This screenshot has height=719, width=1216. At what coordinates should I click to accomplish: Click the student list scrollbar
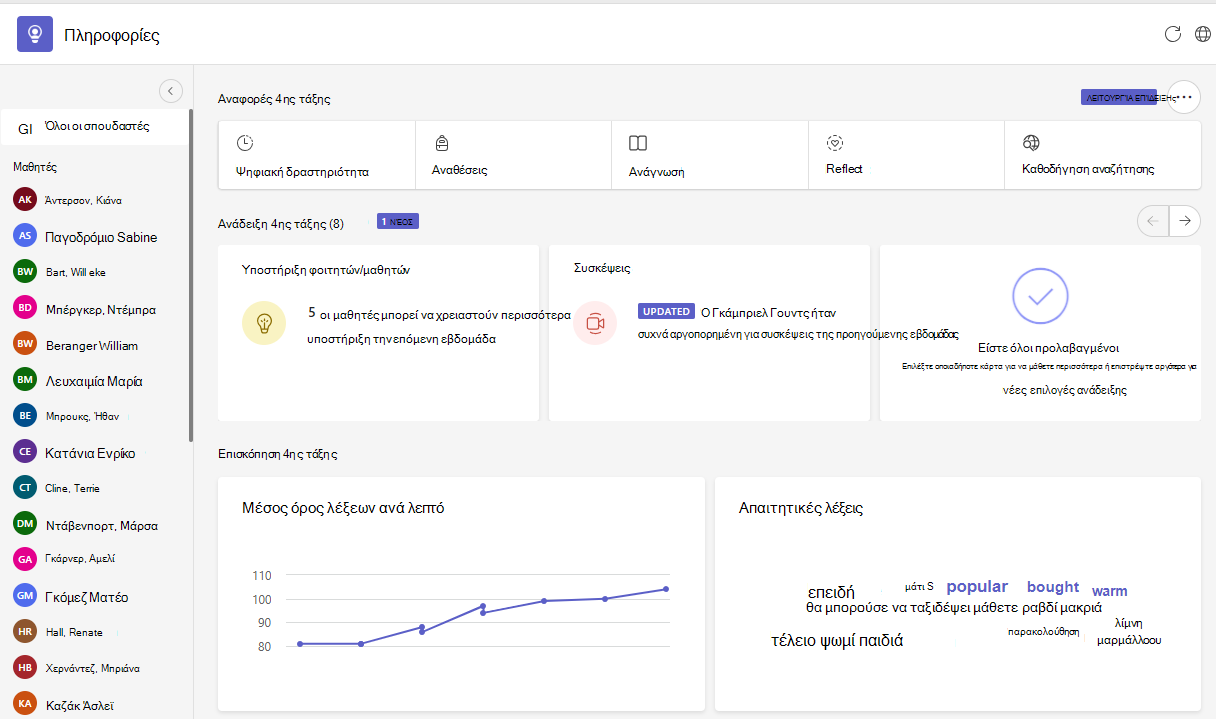(190, 276)
